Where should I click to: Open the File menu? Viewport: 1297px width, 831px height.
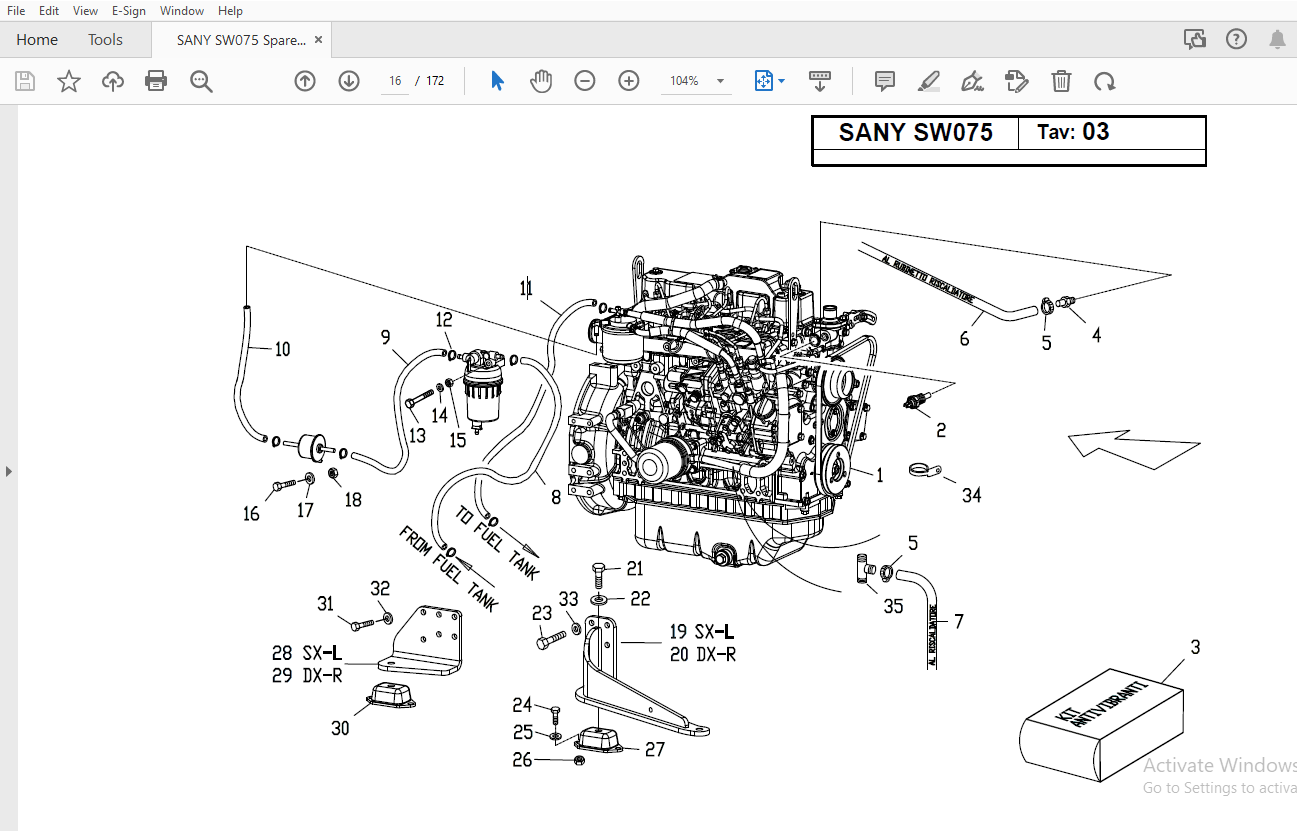16,10
